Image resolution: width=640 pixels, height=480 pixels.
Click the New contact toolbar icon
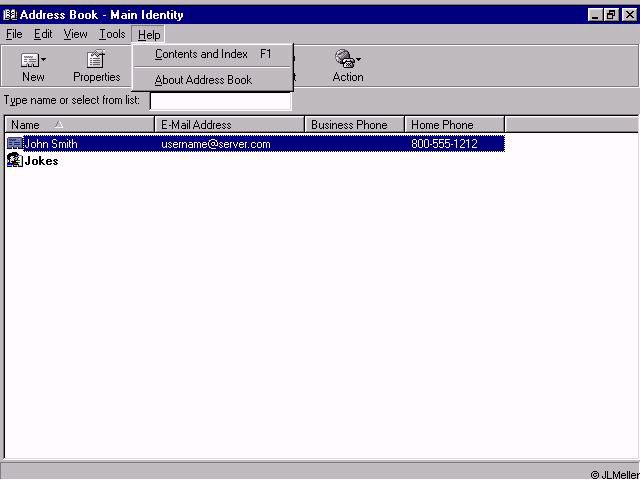point(30,61)
